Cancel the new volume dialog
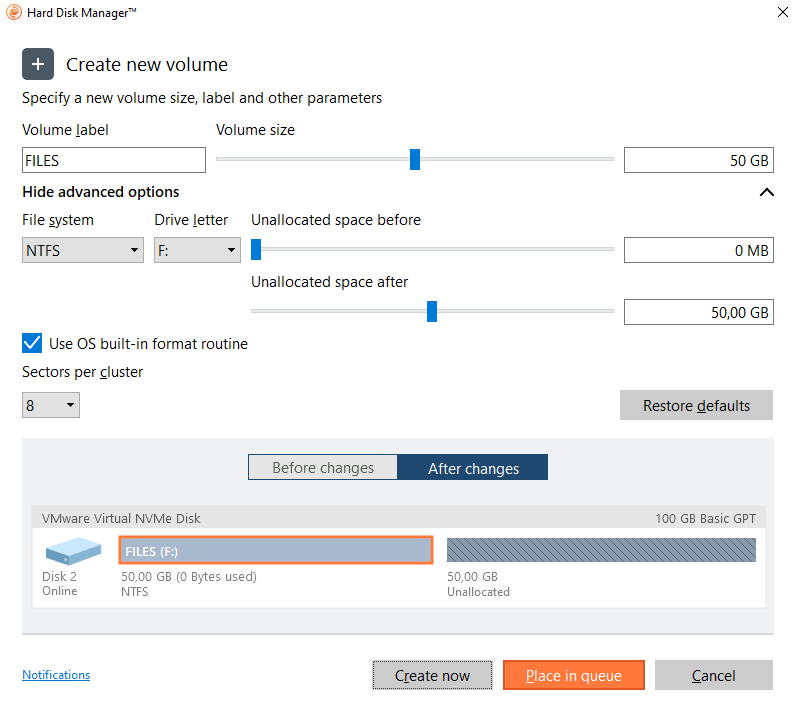The width and height of the screenshot is (796, 711). click(x=713, y=676)
